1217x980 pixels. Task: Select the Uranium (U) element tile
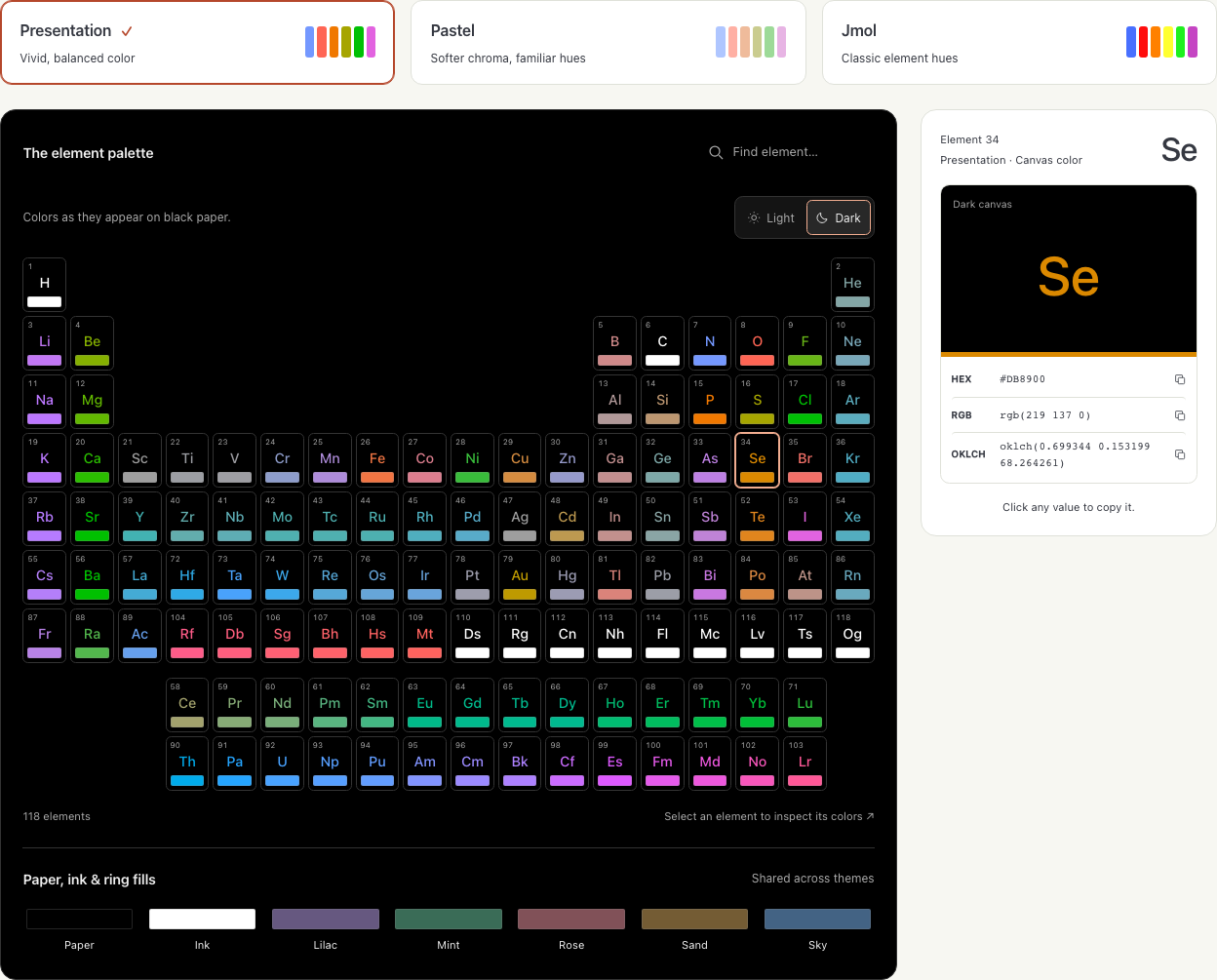click(x=283, y=764)
